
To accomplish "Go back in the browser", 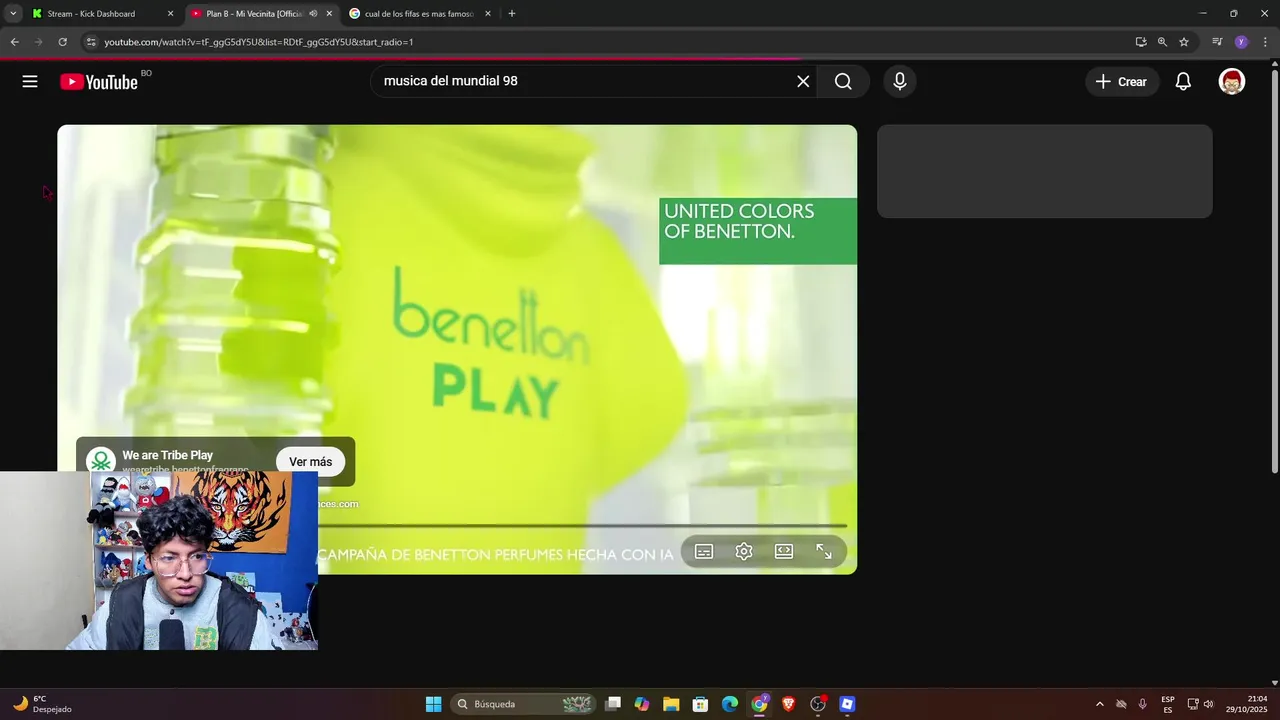I will (14, 42).
